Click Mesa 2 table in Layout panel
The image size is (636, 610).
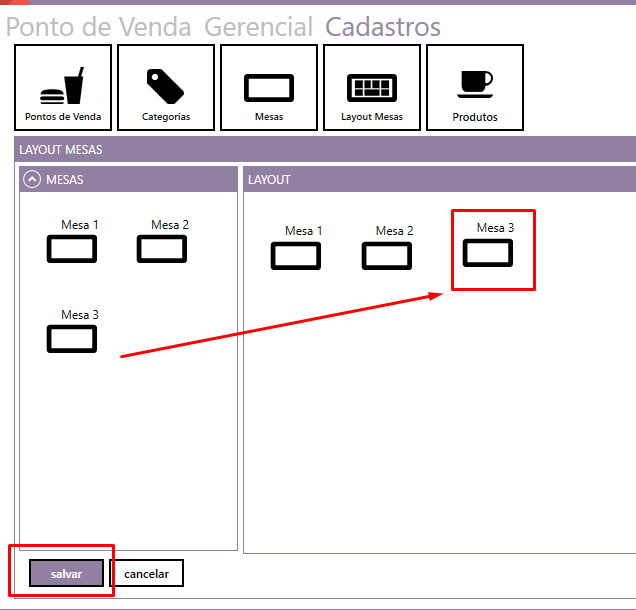tap(387, 255)
